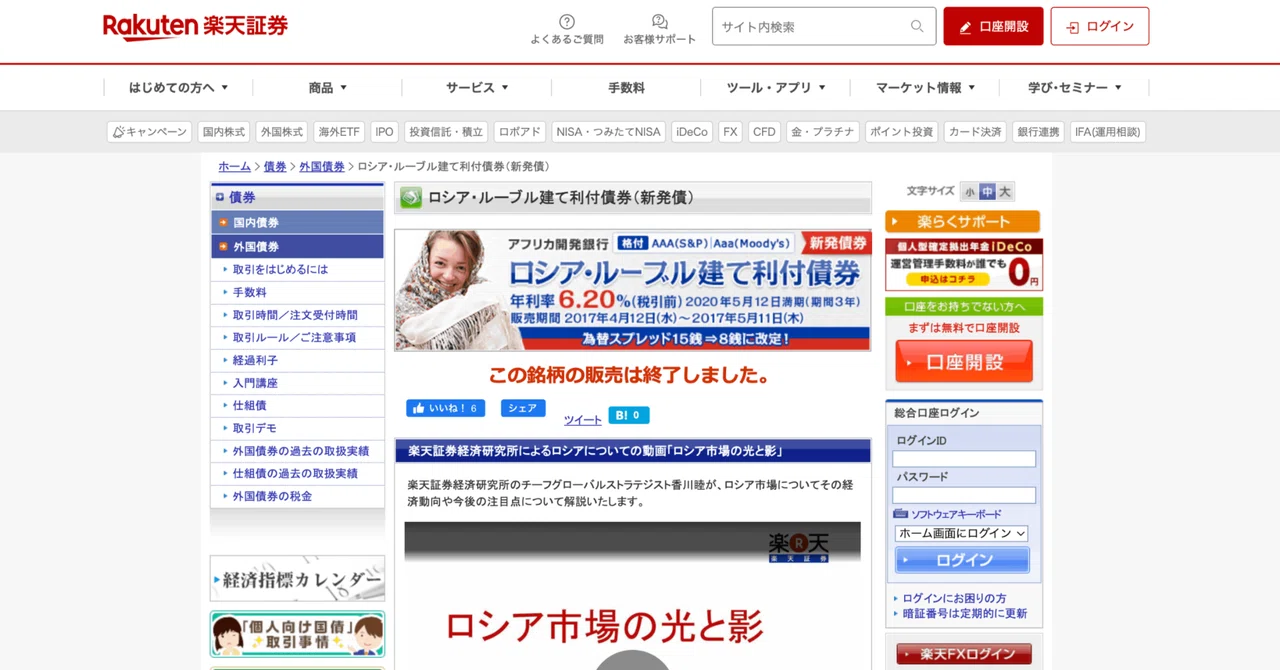Open the IFA(運用相談) shortcut
Screen dimensions: 1280x670
coord(1108,132)
